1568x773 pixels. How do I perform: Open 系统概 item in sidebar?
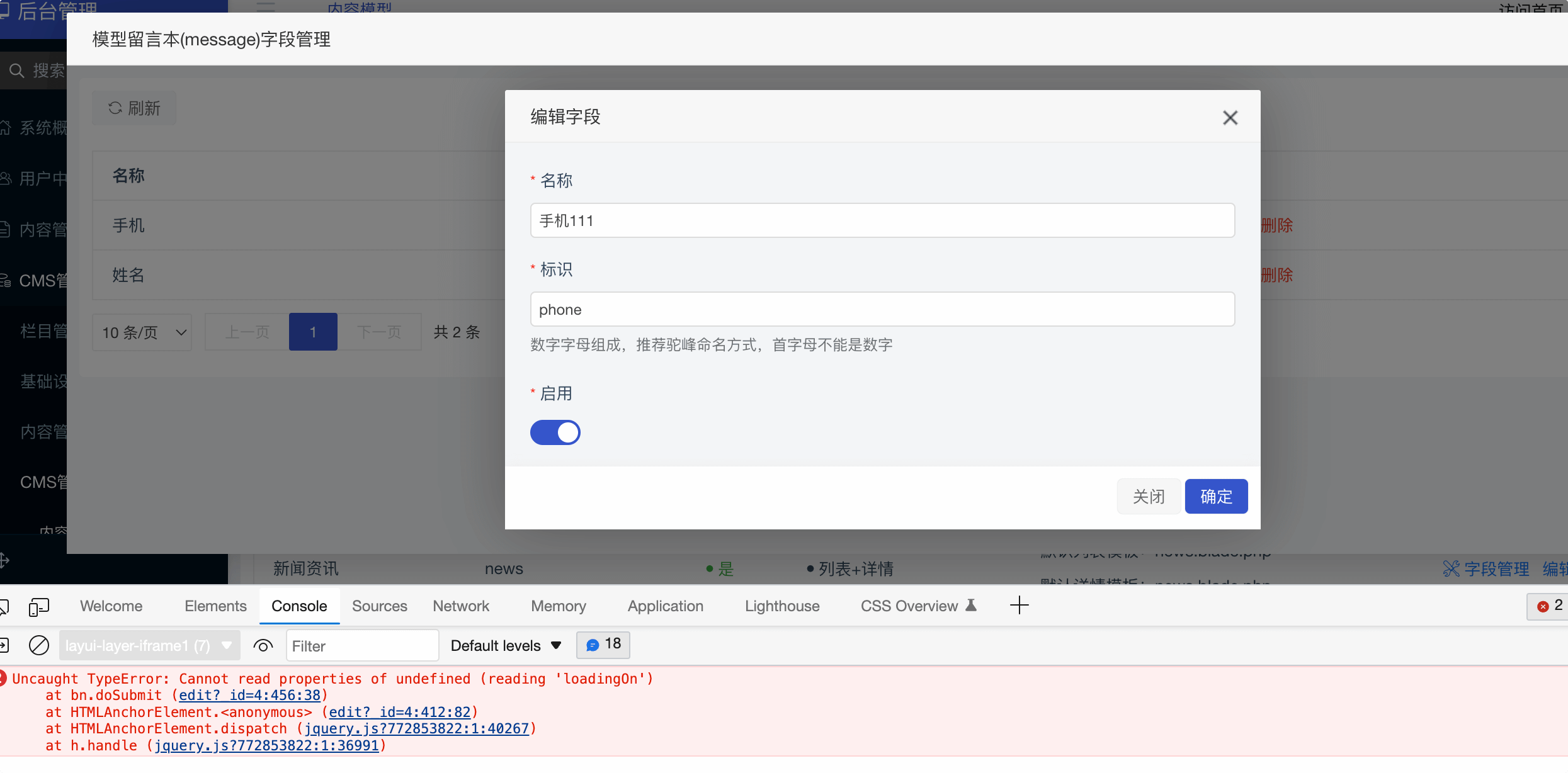33,128
